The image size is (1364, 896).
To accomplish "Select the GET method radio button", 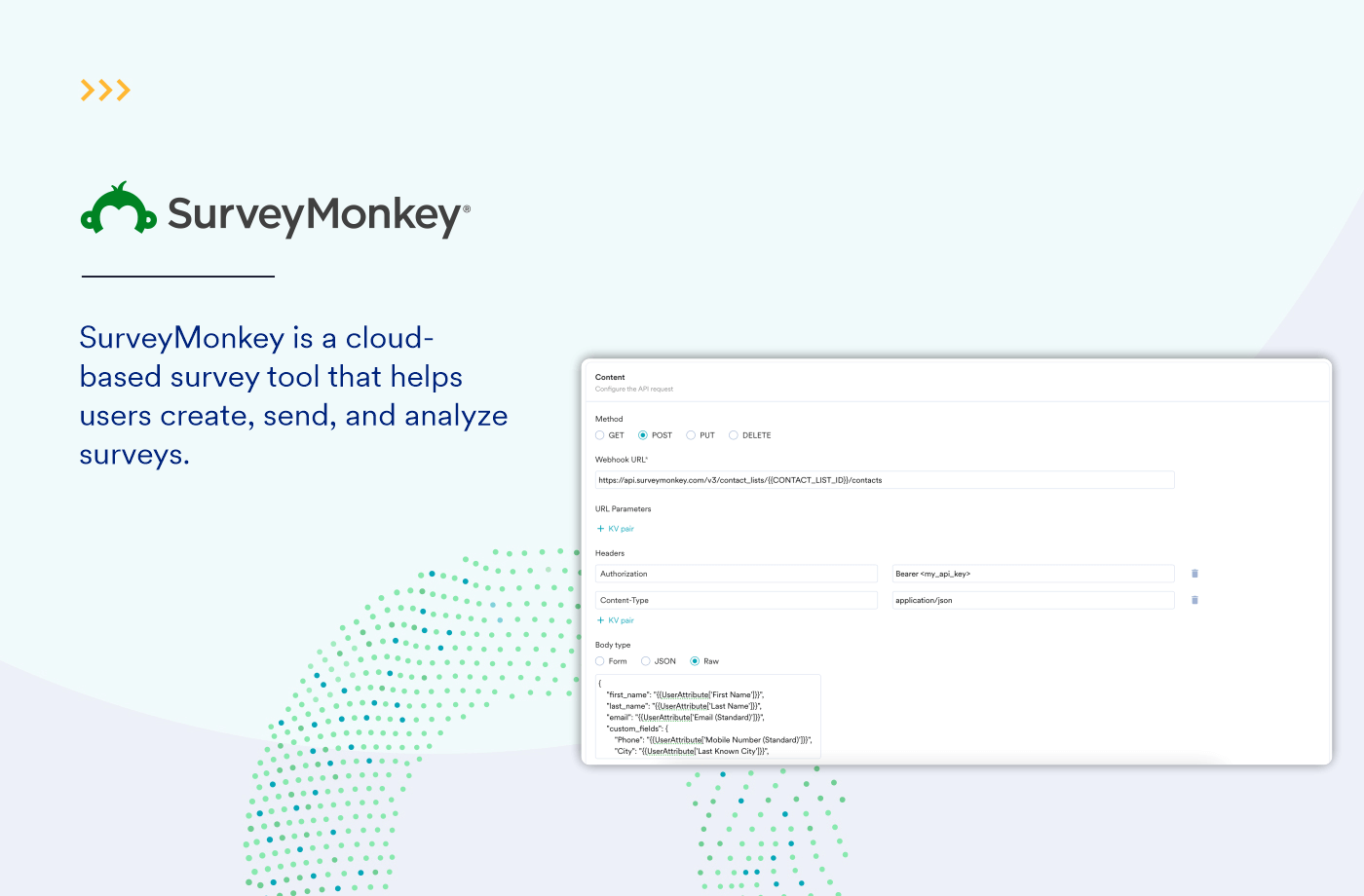I will 600,435.
